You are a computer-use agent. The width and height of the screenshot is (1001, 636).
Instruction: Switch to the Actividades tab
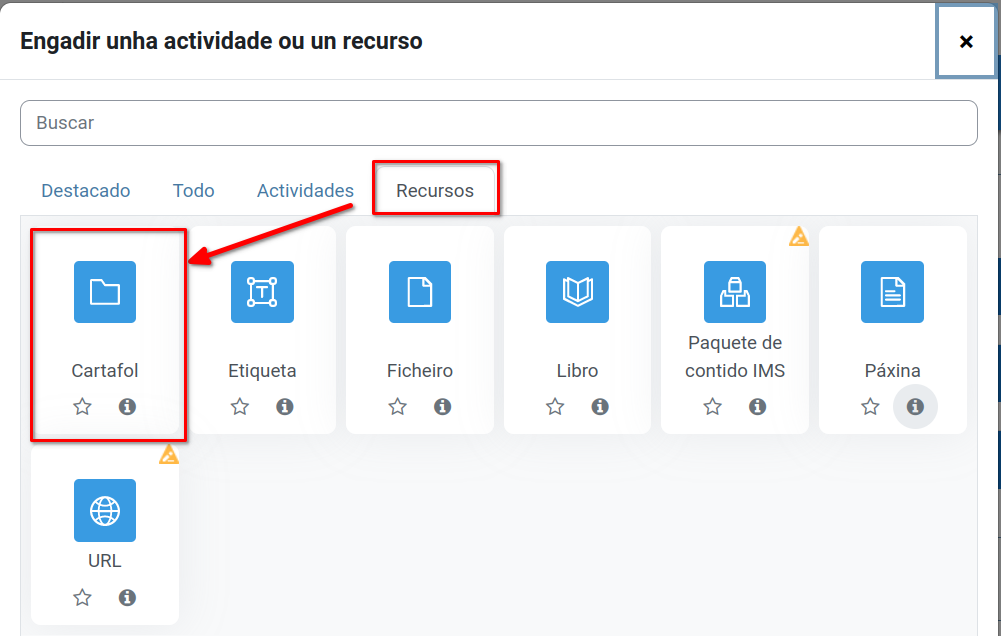(x=305, y=190)
